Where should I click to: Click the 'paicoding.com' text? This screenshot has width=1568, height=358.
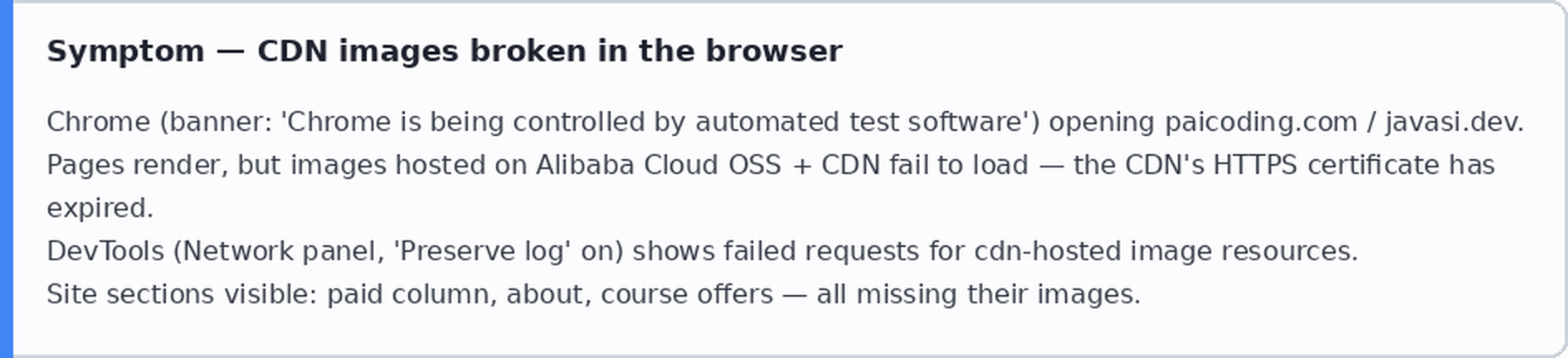[x=1261, y=123]
